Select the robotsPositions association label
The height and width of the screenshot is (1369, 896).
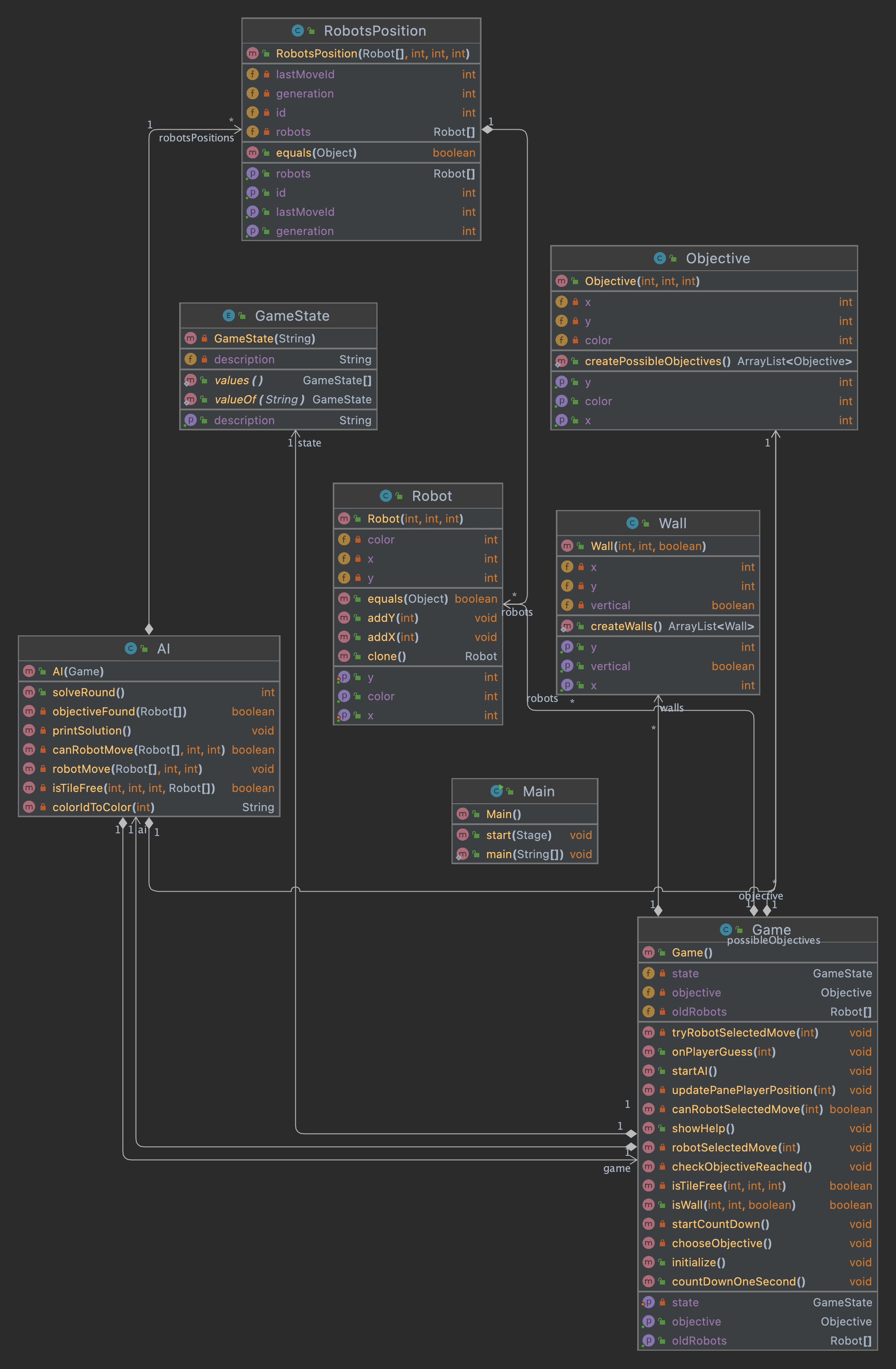click(x=196, y=138)
